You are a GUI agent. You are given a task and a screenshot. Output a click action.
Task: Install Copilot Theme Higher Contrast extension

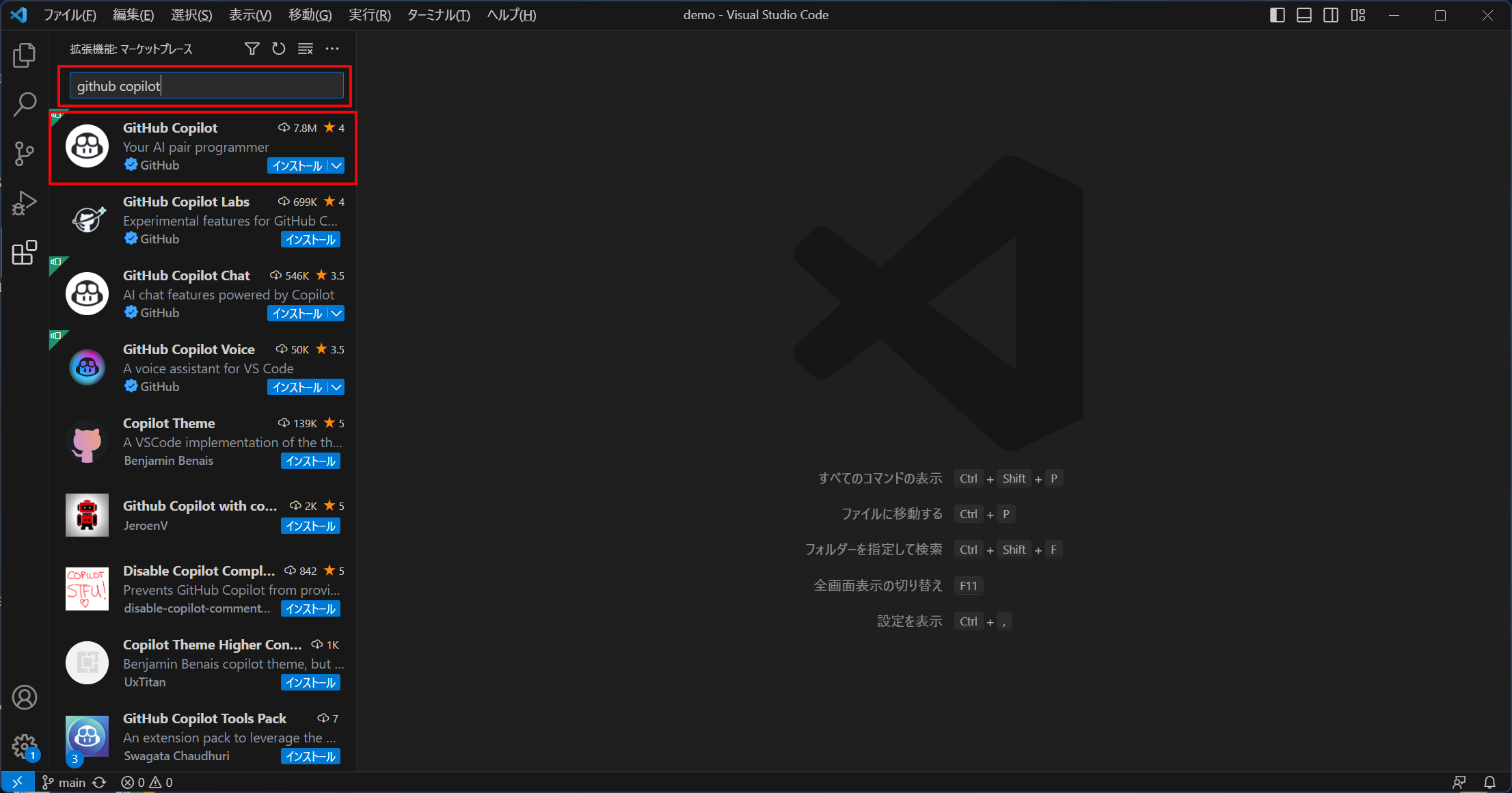[310, 683]
